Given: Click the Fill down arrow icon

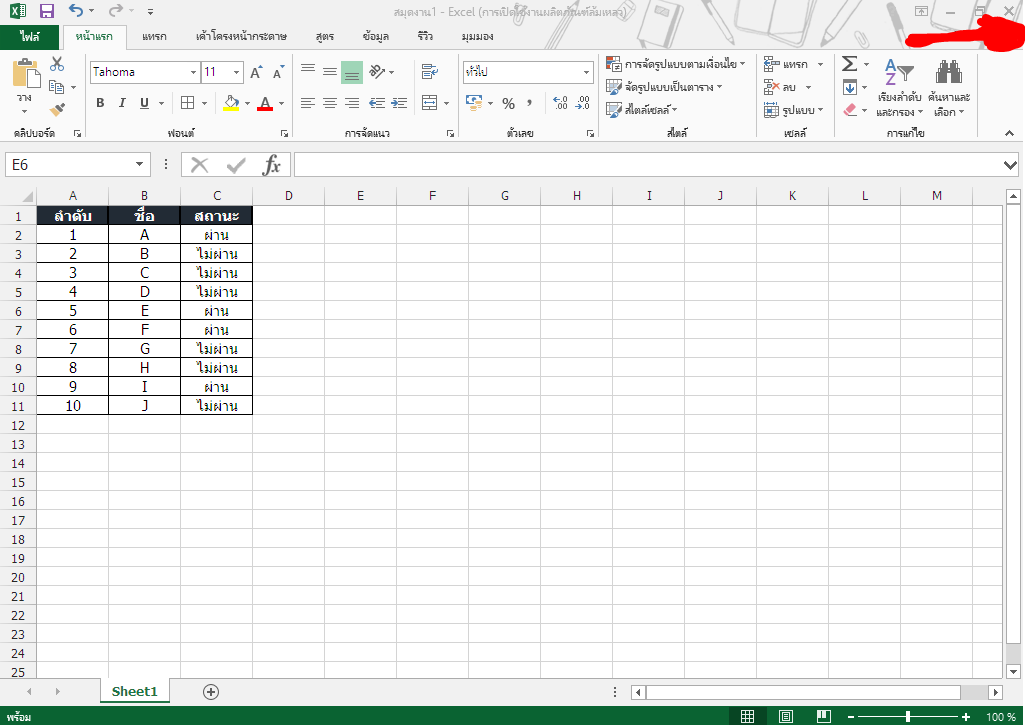Looking at the screenshot, I should click(850, 87).
